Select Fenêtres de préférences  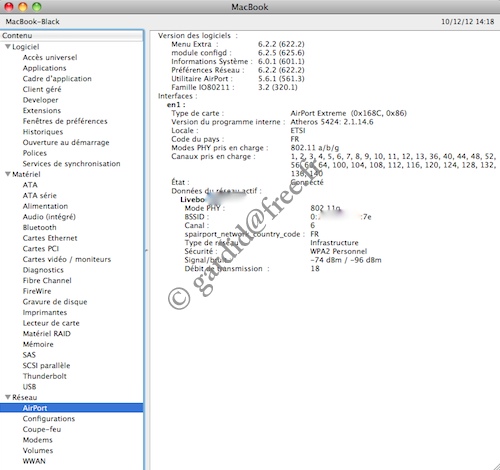coord(65,121)
